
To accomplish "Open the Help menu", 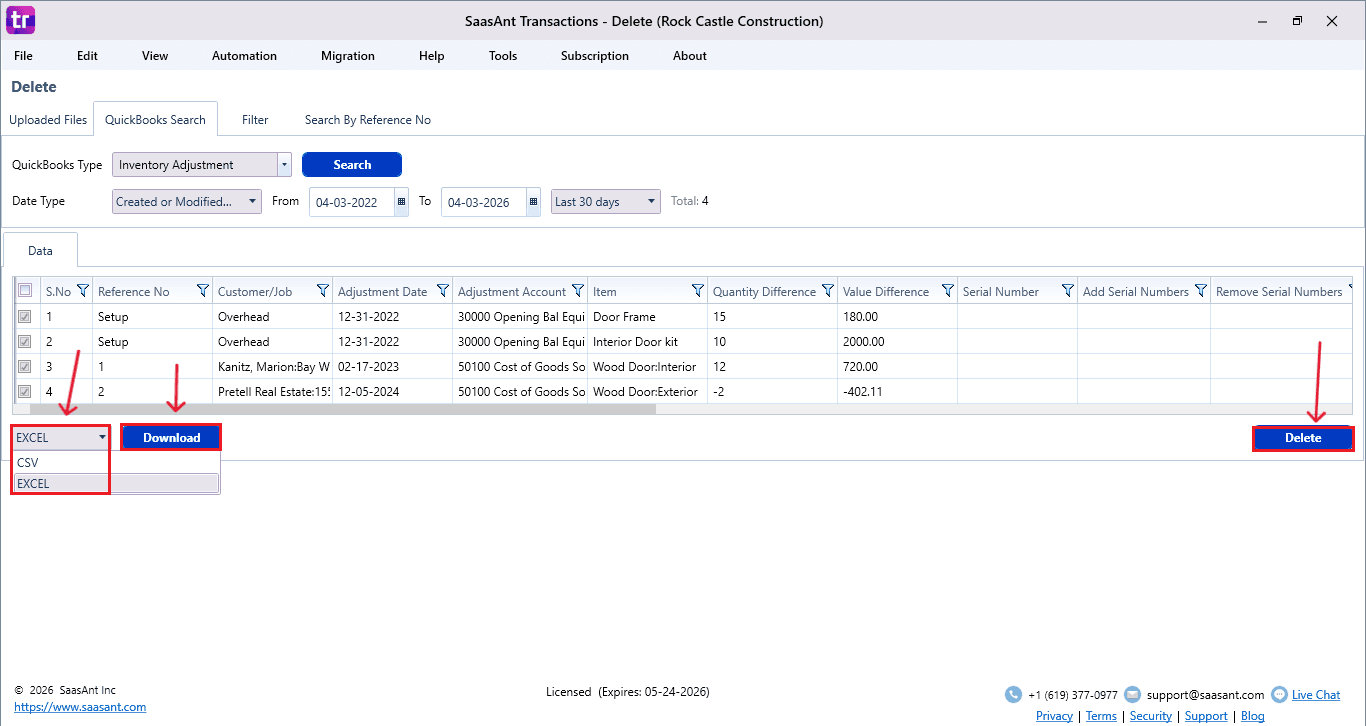I will pyautogui.click(x=432, y=56).
